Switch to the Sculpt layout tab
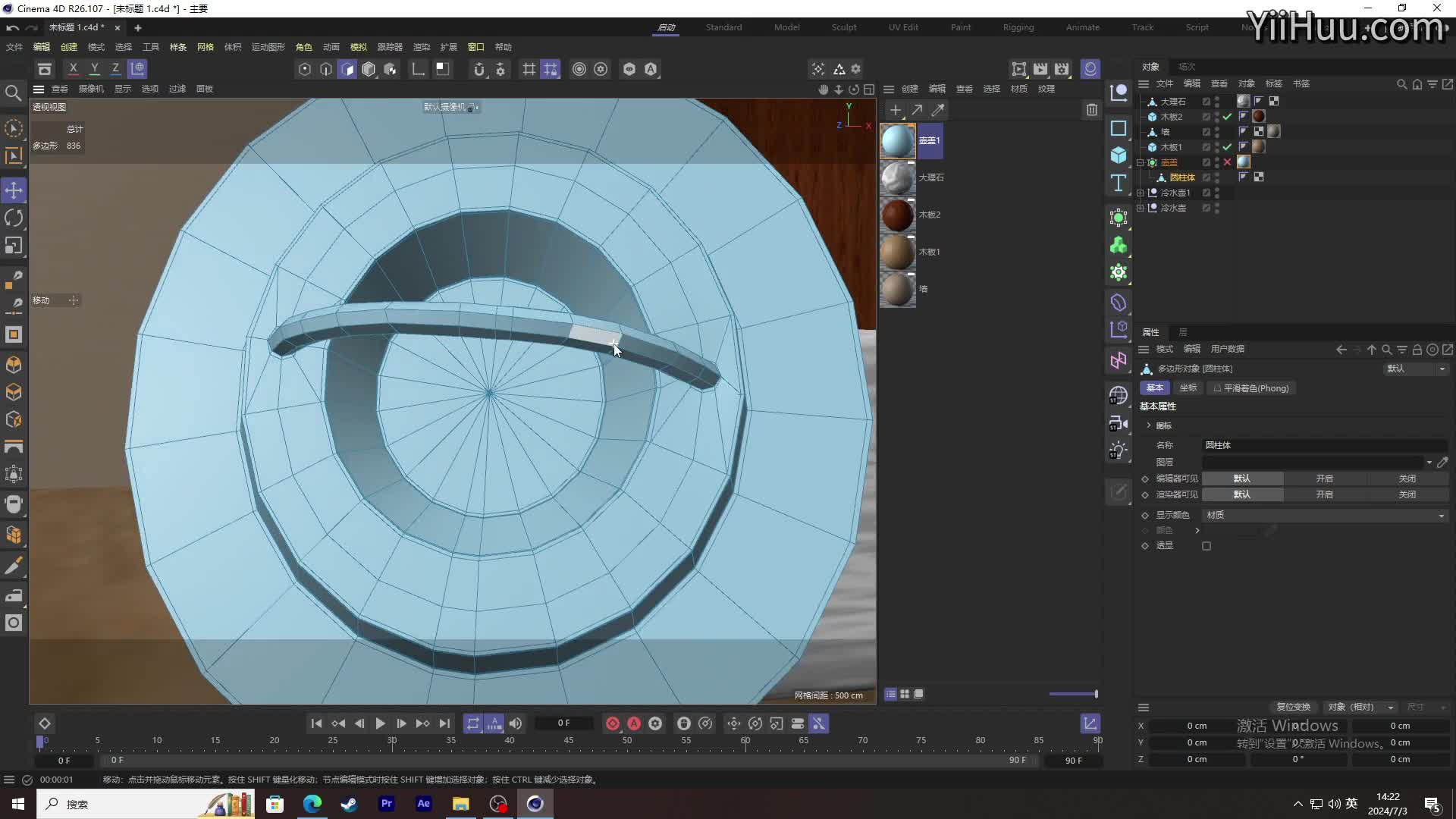The width and height of the screenshot is (1456, 819). [x=844, y=27]
